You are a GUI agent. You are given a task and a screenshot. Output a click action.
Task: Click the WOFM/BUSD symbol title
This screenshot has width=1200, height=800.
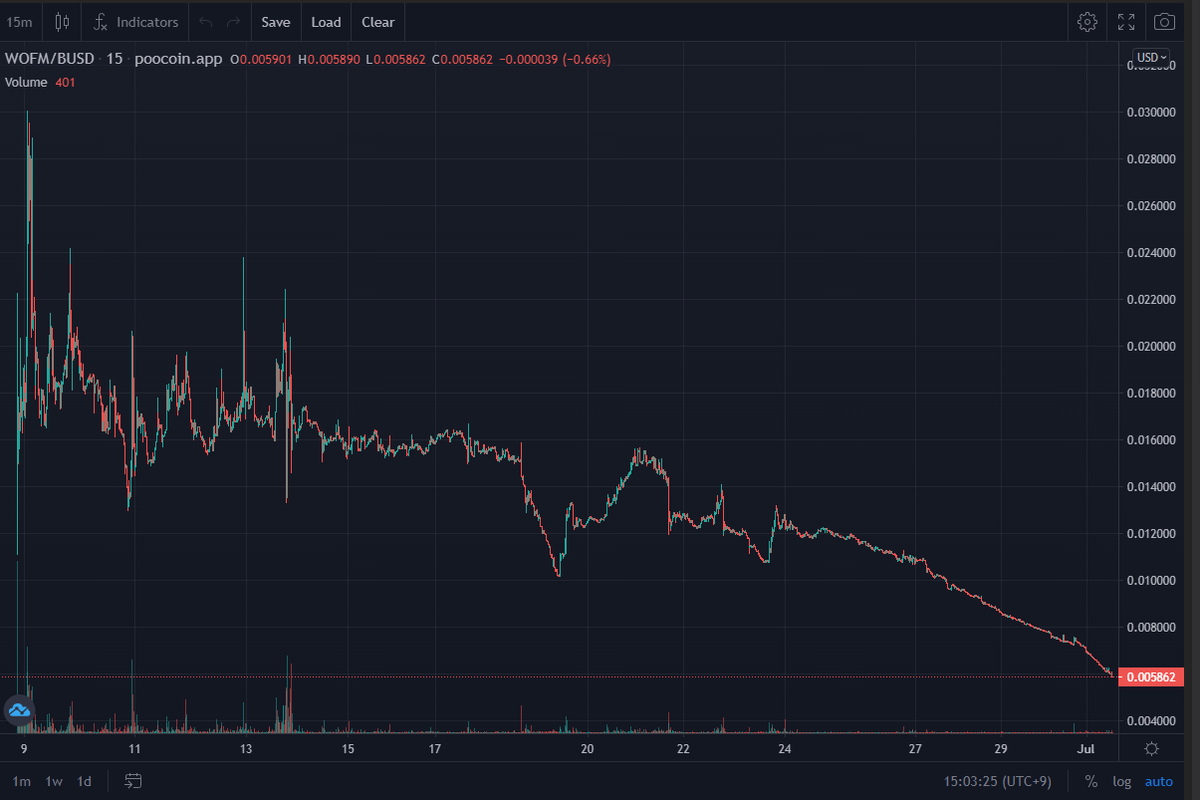50,59
